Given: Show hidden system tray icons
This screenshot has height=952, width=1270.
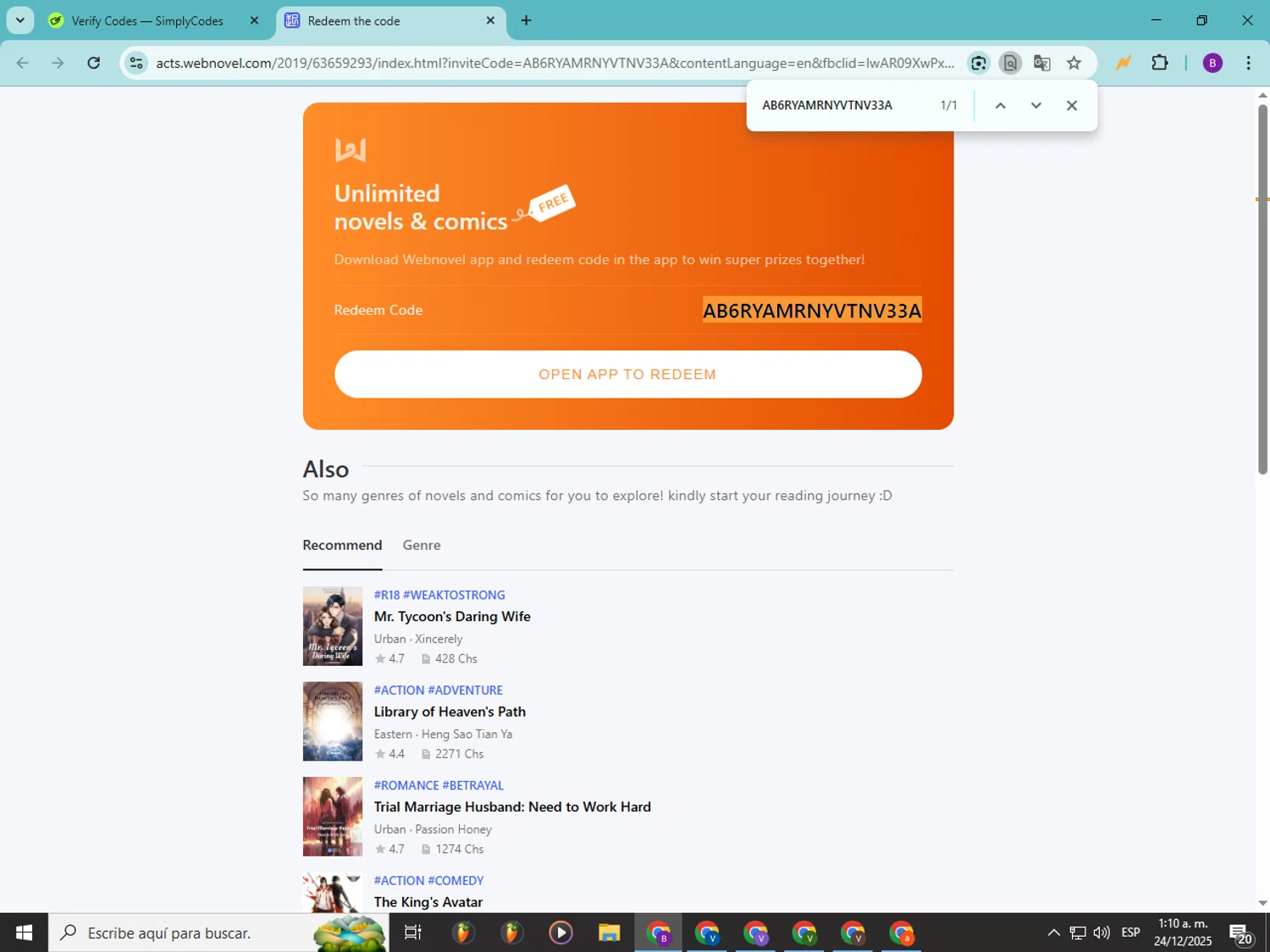Looking at the screenshot, I should click(1053, 933).
